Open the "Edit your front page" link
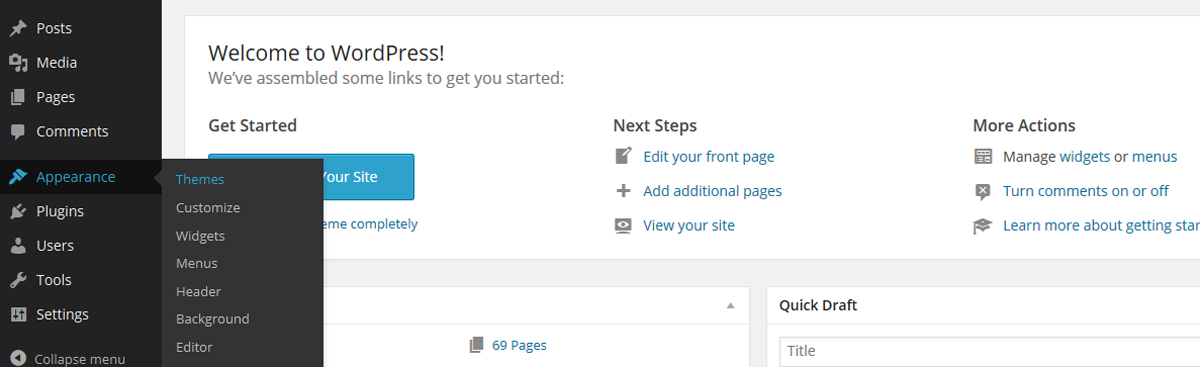 point(709,157)
